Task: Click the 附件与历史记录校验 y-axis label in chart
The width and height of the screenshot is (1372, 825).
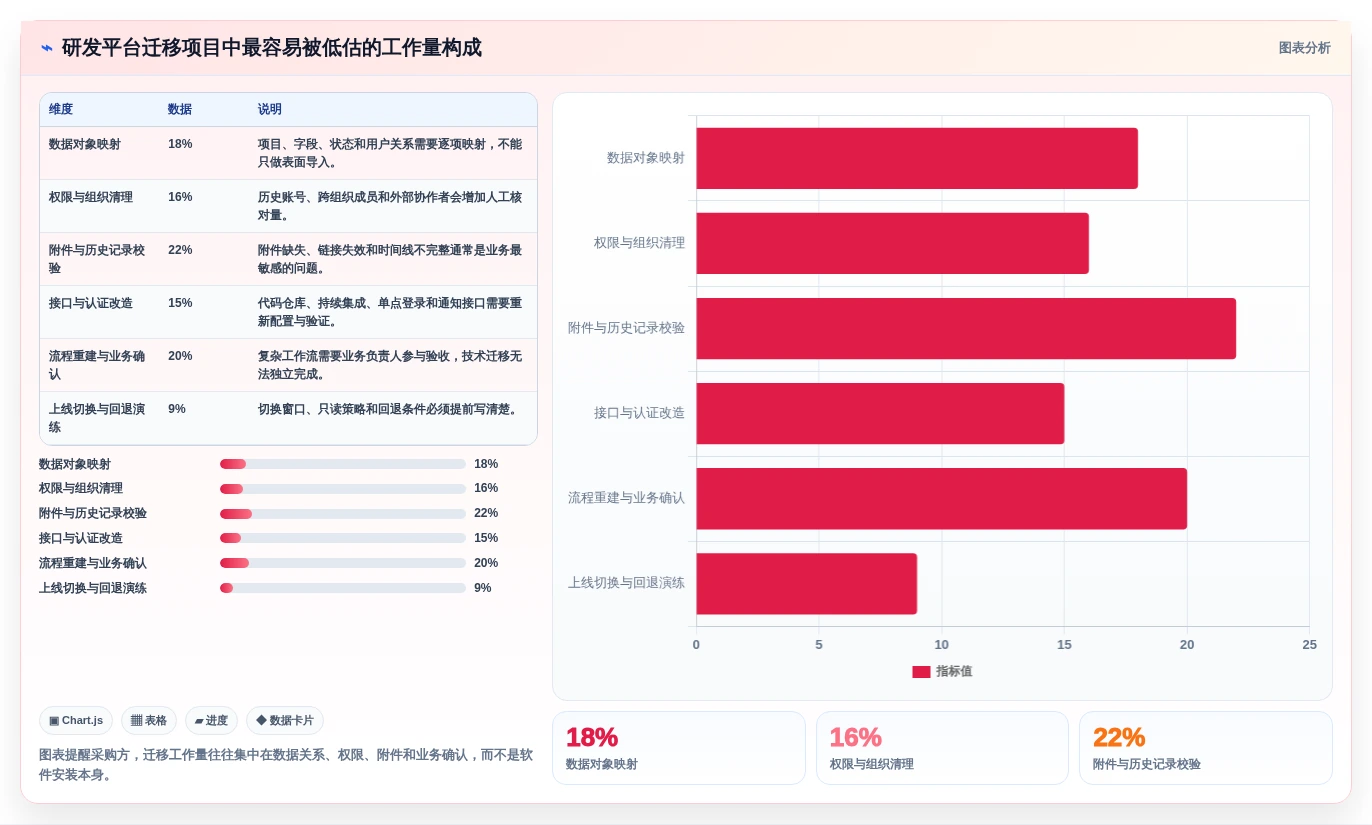Action: coord(627,328)
